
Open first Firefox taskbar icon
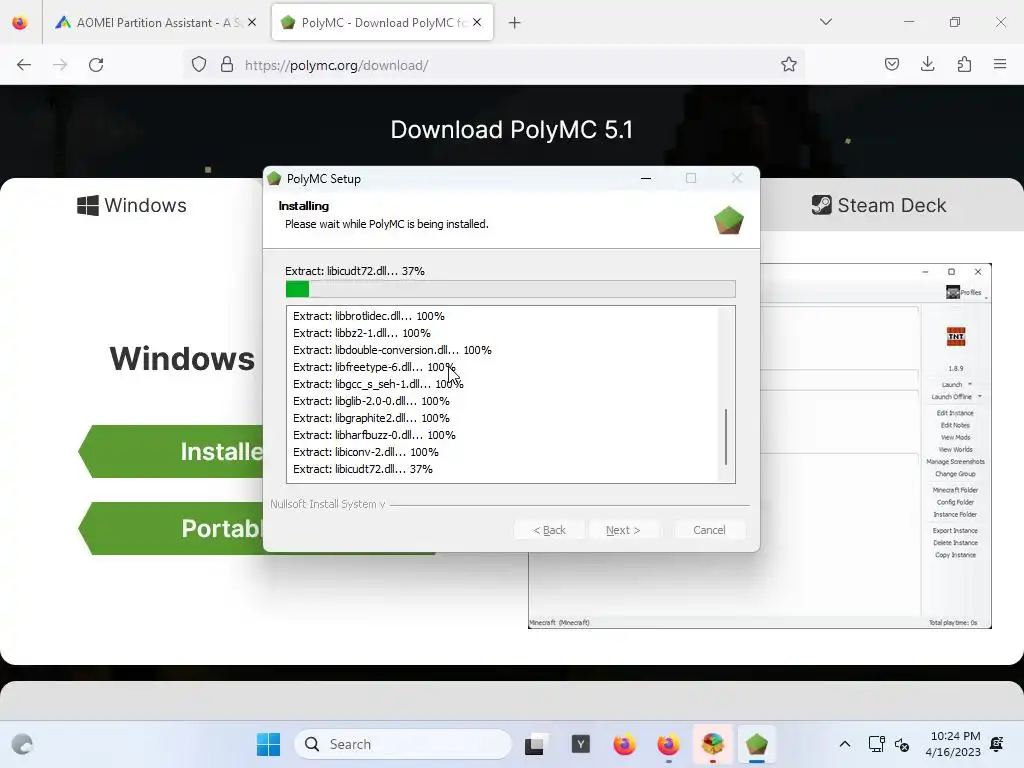625,744
